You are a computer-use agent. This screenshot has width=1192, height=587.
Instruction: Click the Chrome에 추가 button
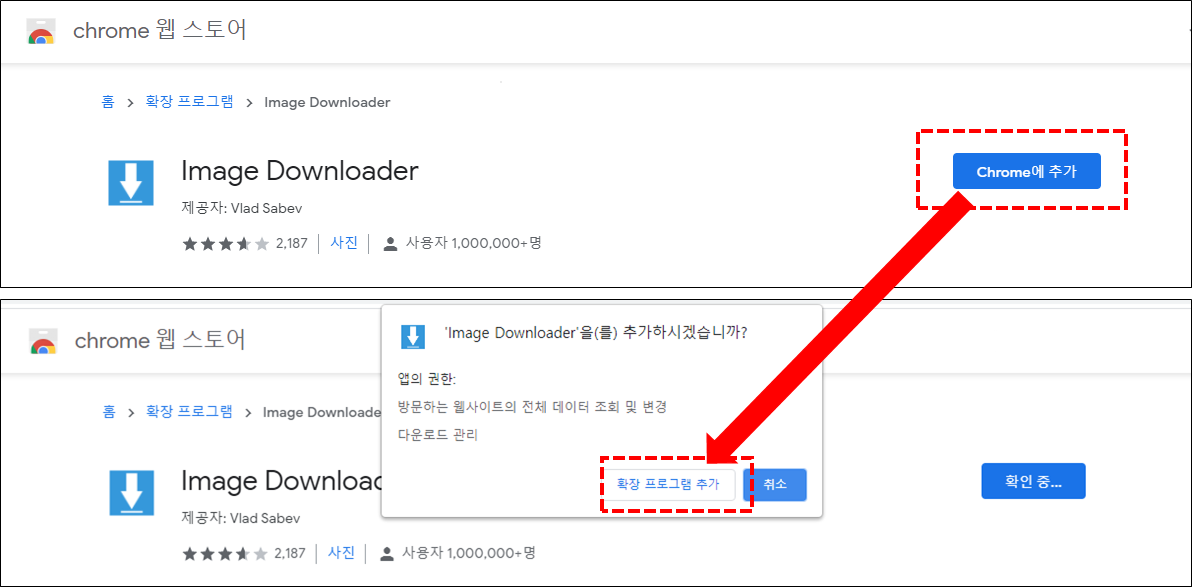[1026, 172]
